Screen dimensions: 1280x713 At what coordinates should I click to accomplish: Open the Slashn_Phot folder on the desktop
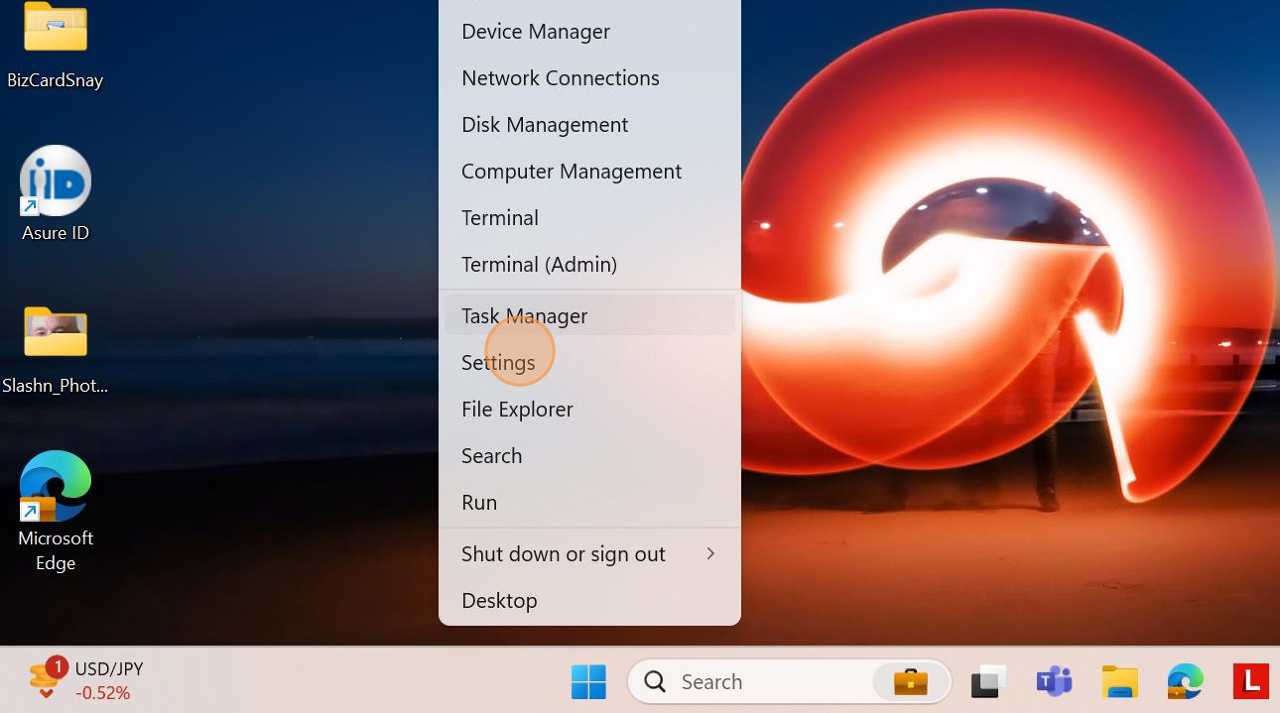click(x=55, y=332)
